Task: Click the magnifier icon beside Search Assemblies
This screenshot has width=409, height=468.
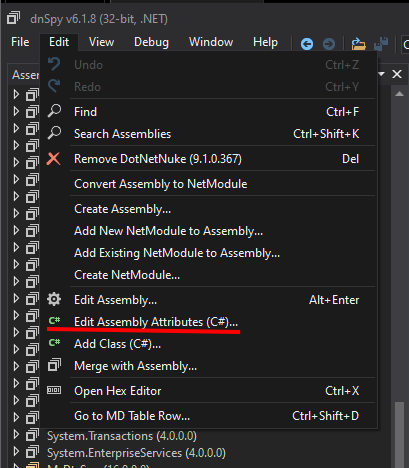Action: point(54,133)
